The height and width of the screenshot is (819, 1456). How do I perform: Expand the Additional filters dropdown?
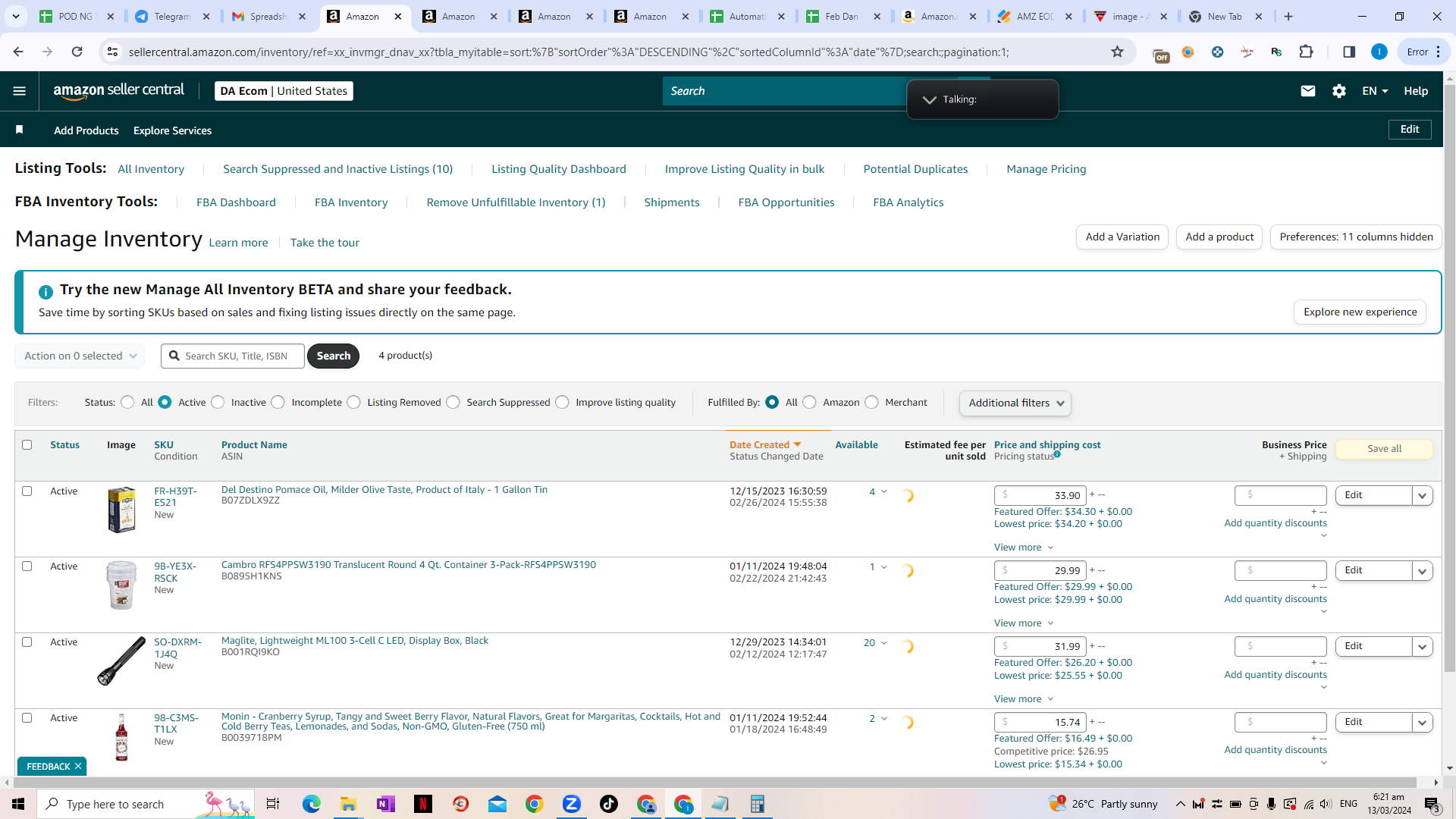point(1015,403)
